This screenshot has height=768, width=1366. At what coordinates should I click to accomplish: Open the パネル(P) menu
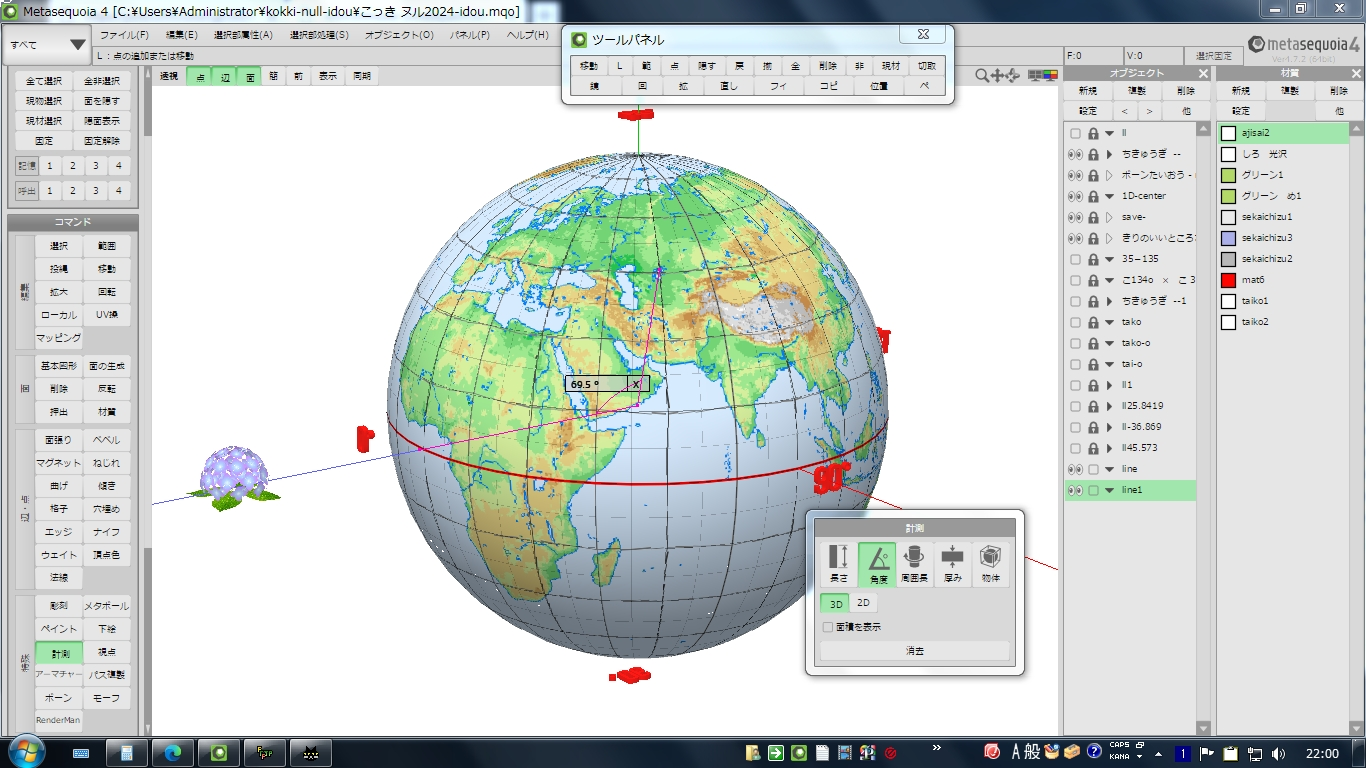coord(469,35)
